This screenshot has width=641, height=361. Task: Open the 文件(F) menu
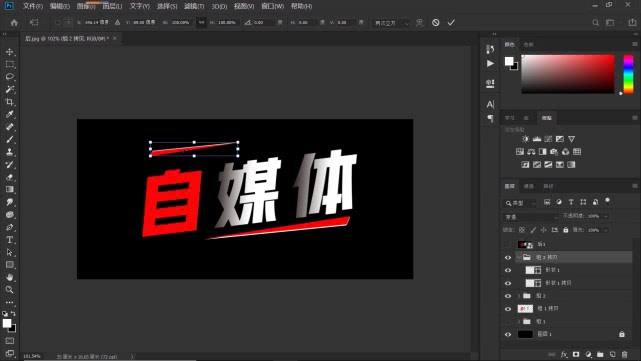tap(33, 6)
